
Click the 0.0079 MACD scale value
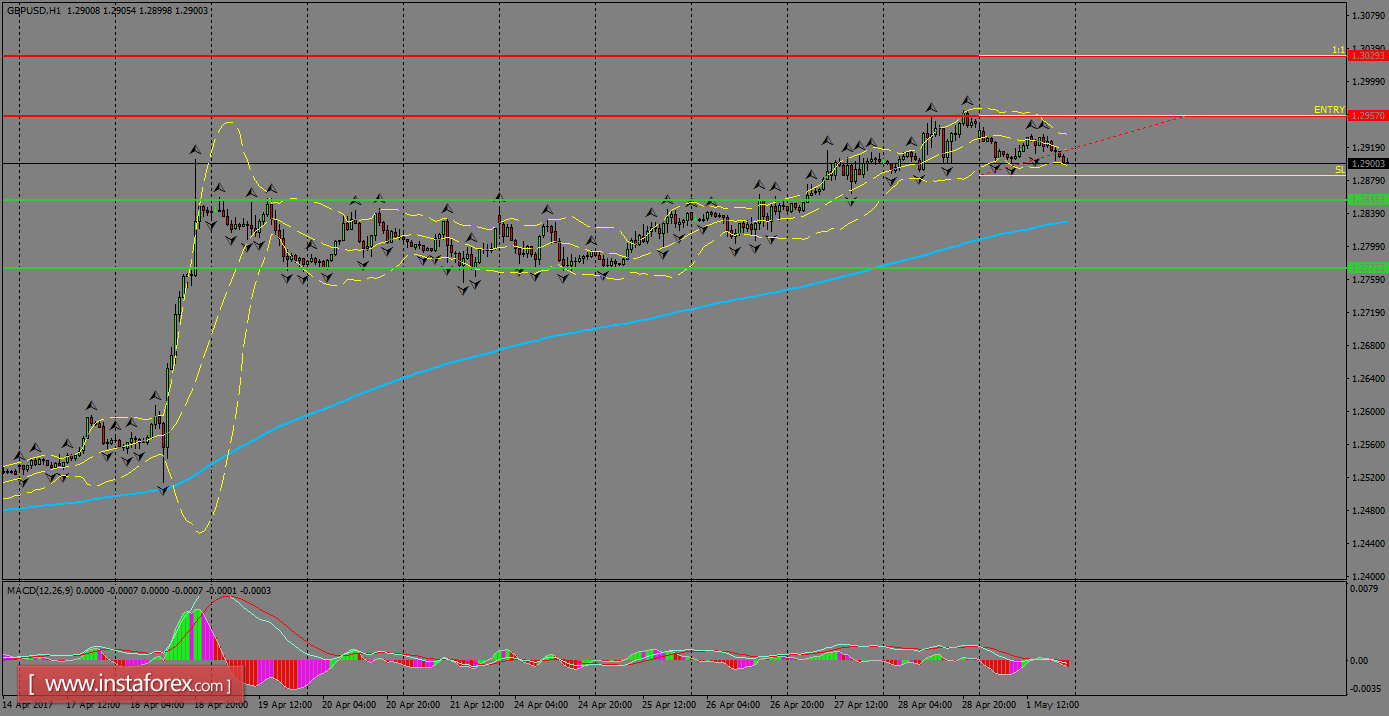(x=1363, y=589)
